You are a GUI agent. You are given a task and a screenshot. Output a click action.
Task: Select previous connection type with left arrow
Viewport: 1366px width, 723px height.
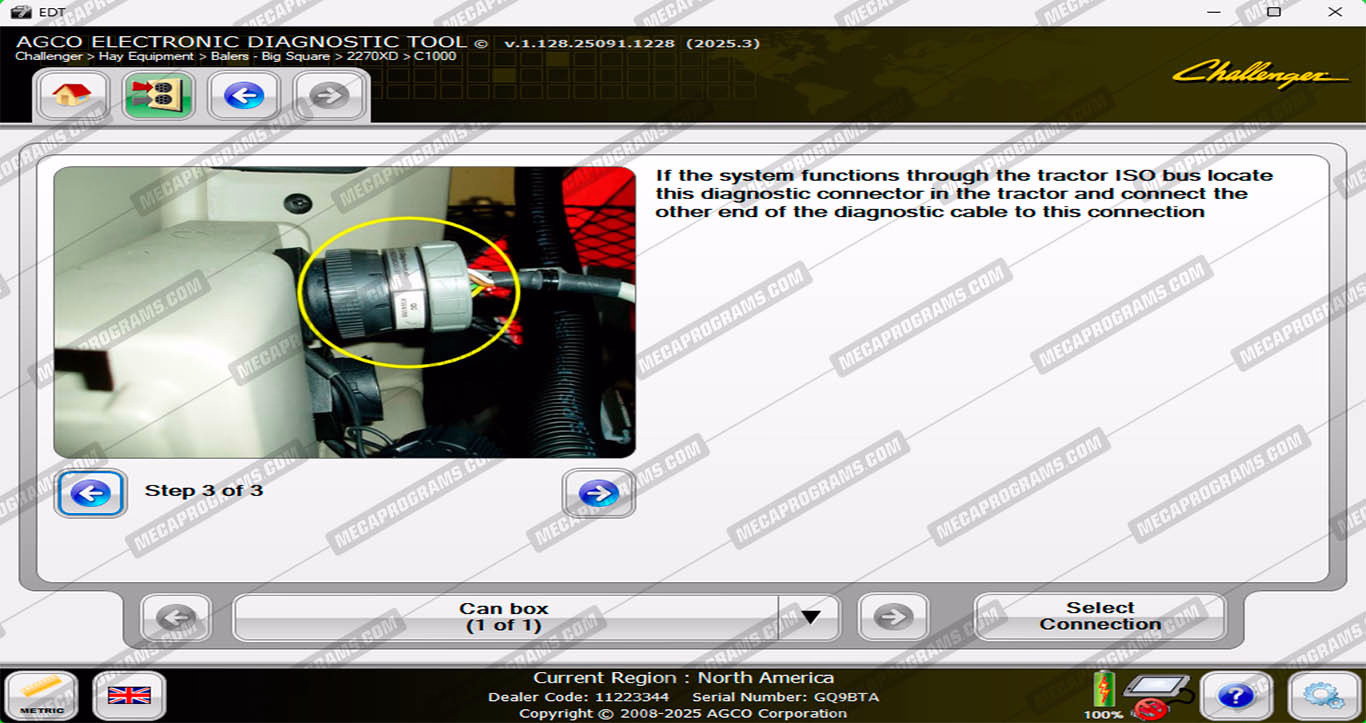176,617
